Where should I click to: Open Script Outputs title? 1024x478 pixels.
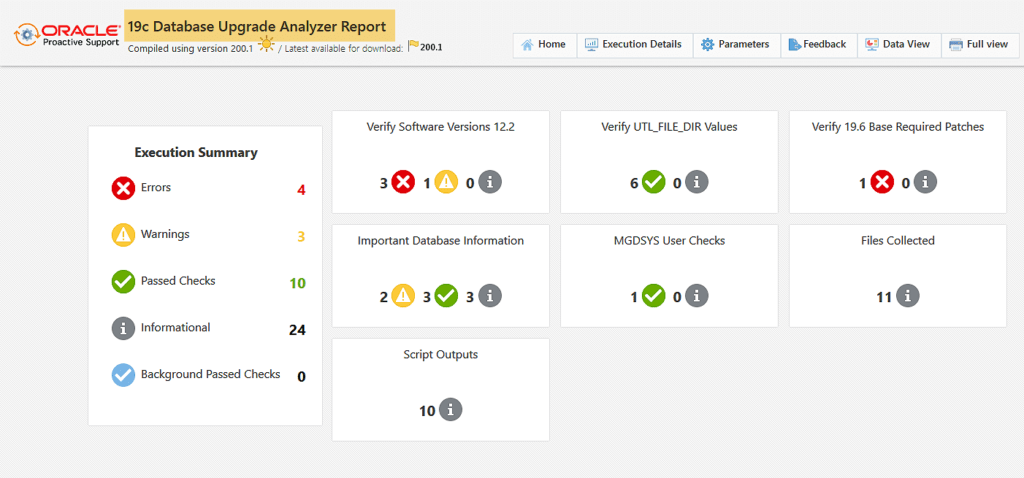[x=441, y=355]
